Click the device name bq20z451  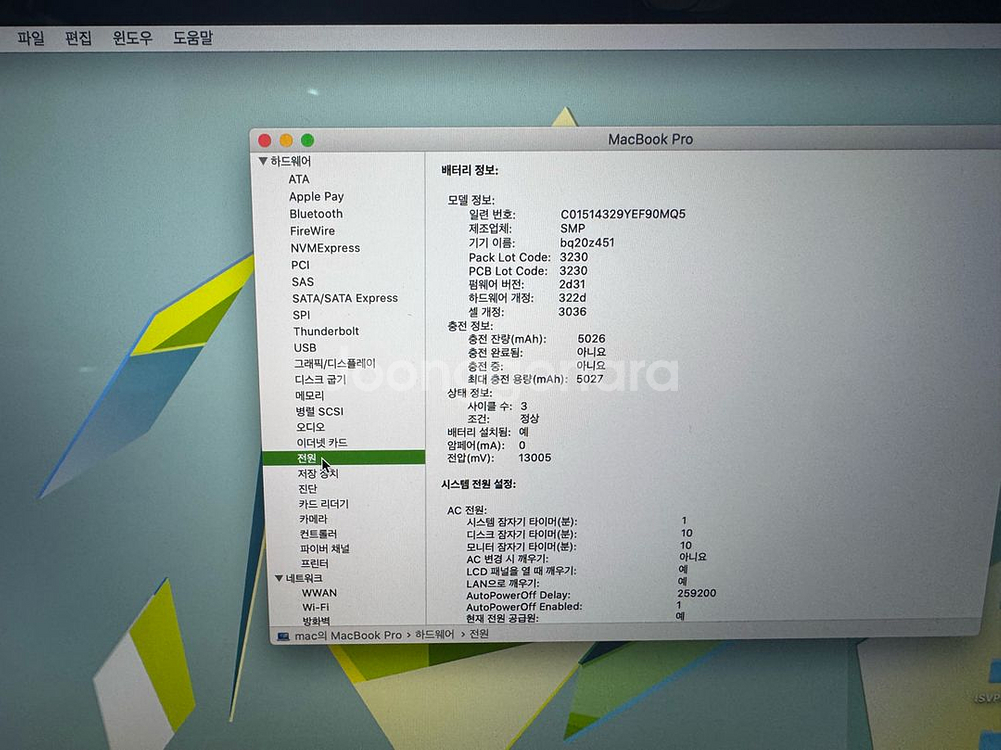point(587,243)
